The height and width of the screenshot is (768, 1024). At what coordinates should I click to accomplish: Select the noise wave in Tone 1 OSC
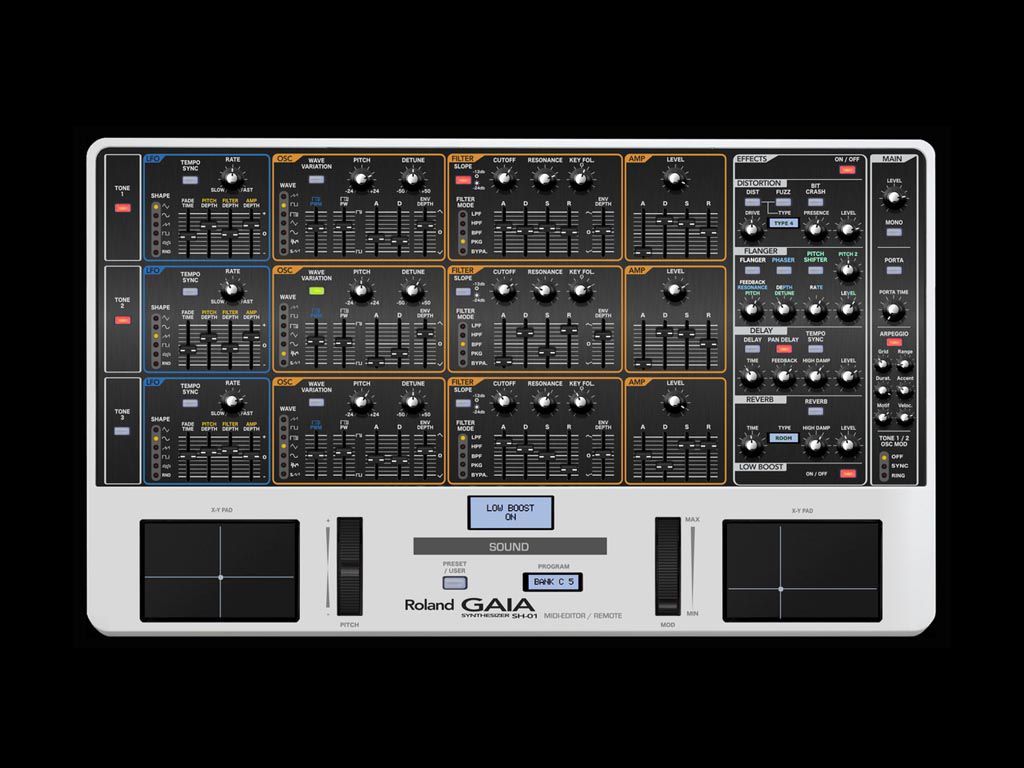[284, 242]
